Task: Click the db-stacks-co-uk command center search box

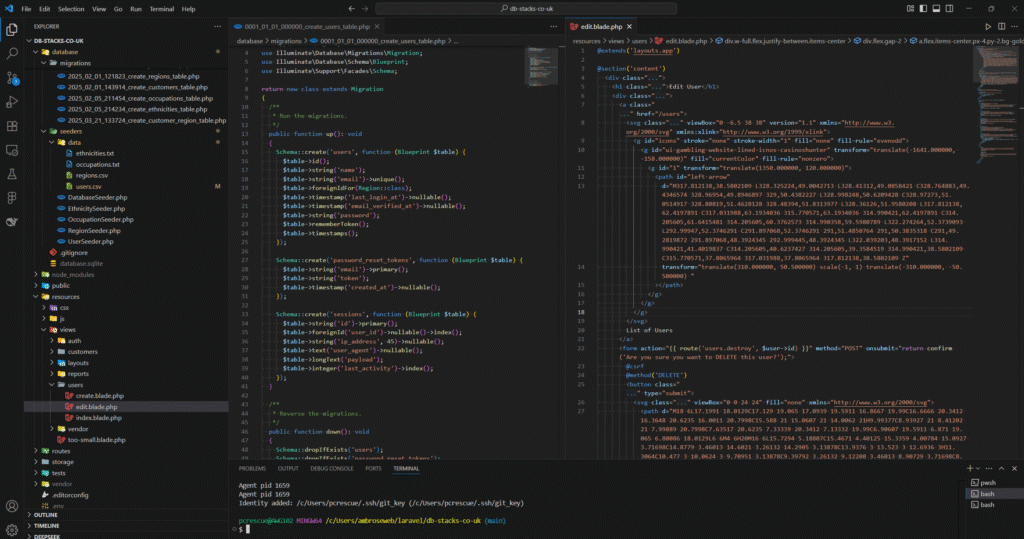Action: pyautogui.click(x=526, y=8)
